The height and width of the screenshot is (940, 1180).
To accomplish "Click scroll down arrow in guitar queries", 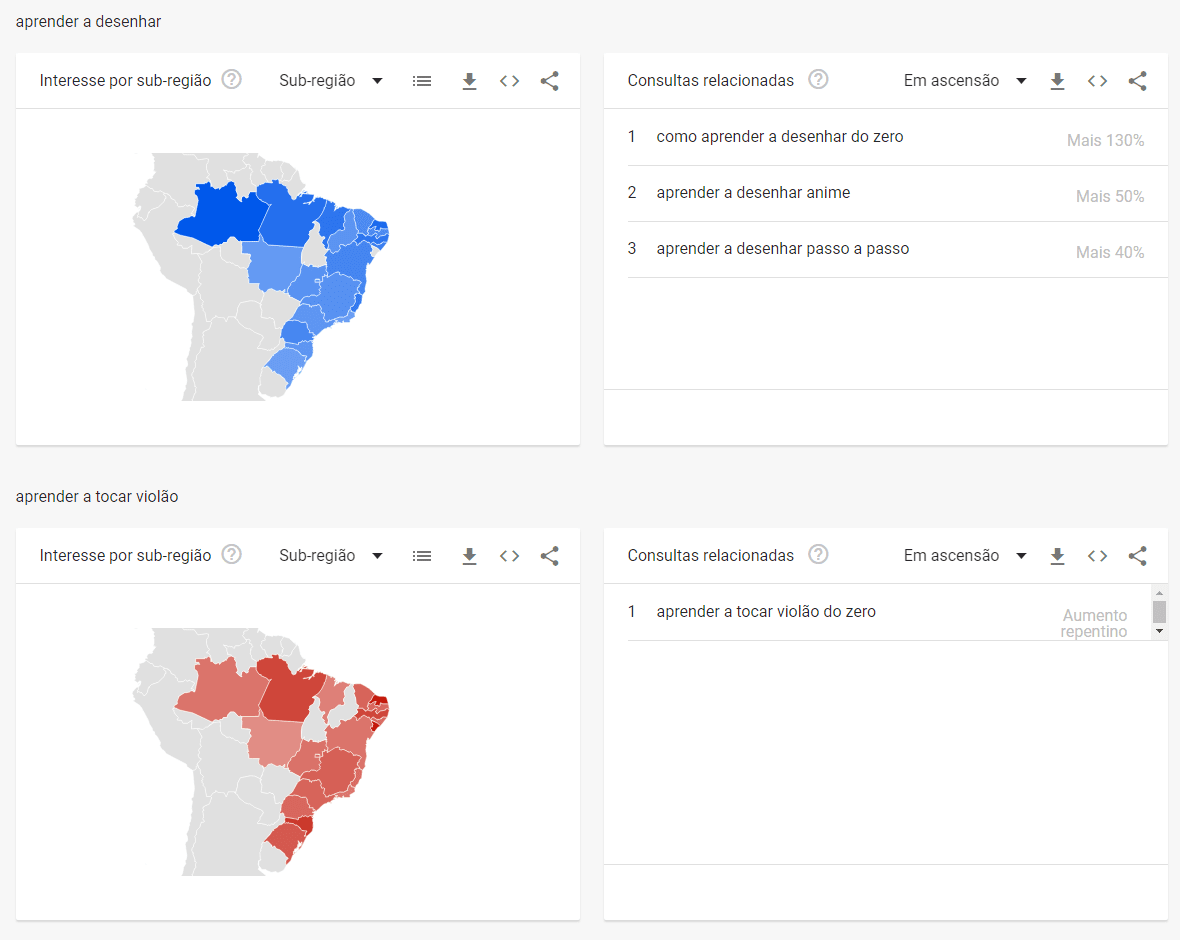I will 1159,632.
